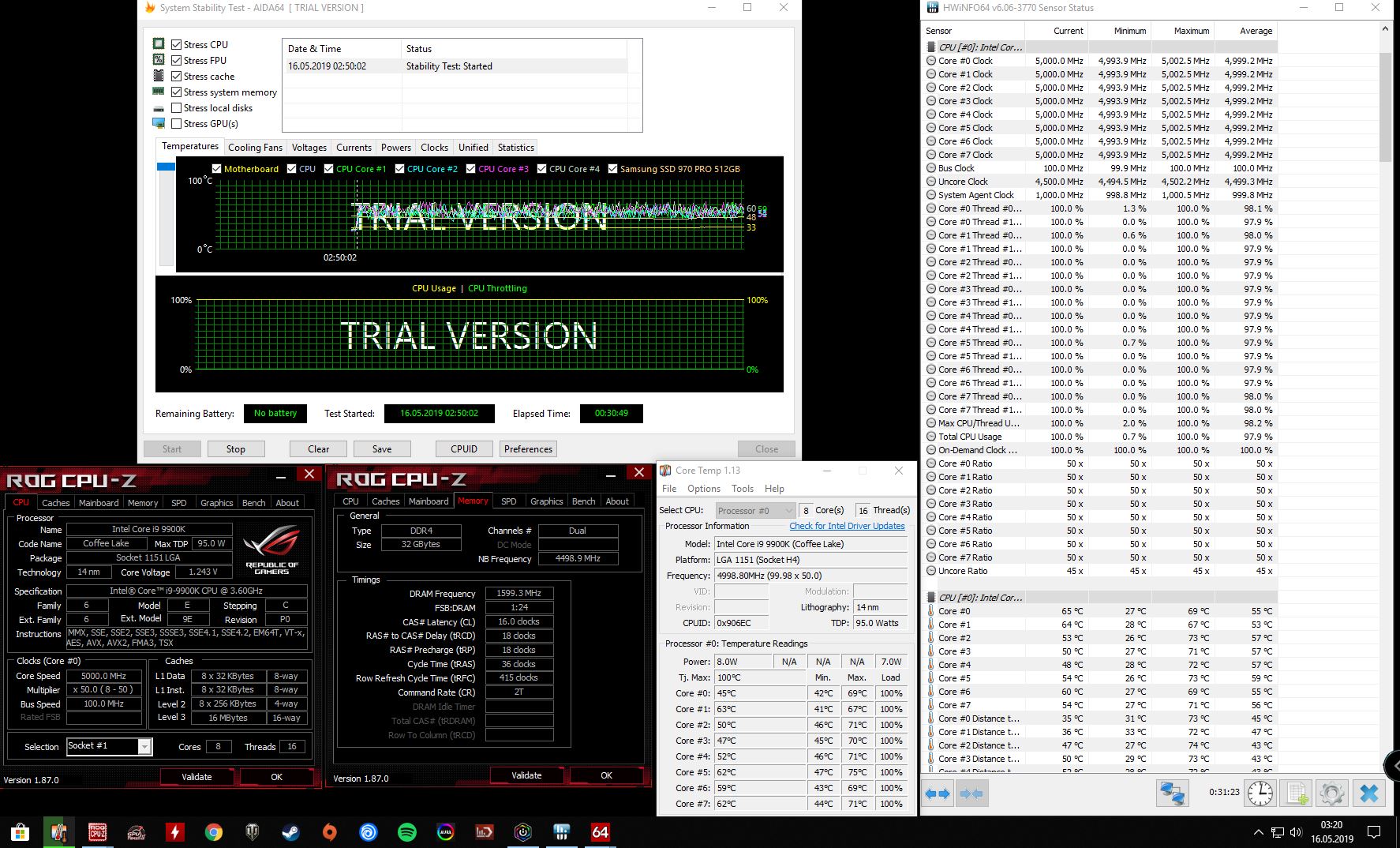Open Origin from taskbar
Viewport: 1400px width, 848px height.
point(329,832)
